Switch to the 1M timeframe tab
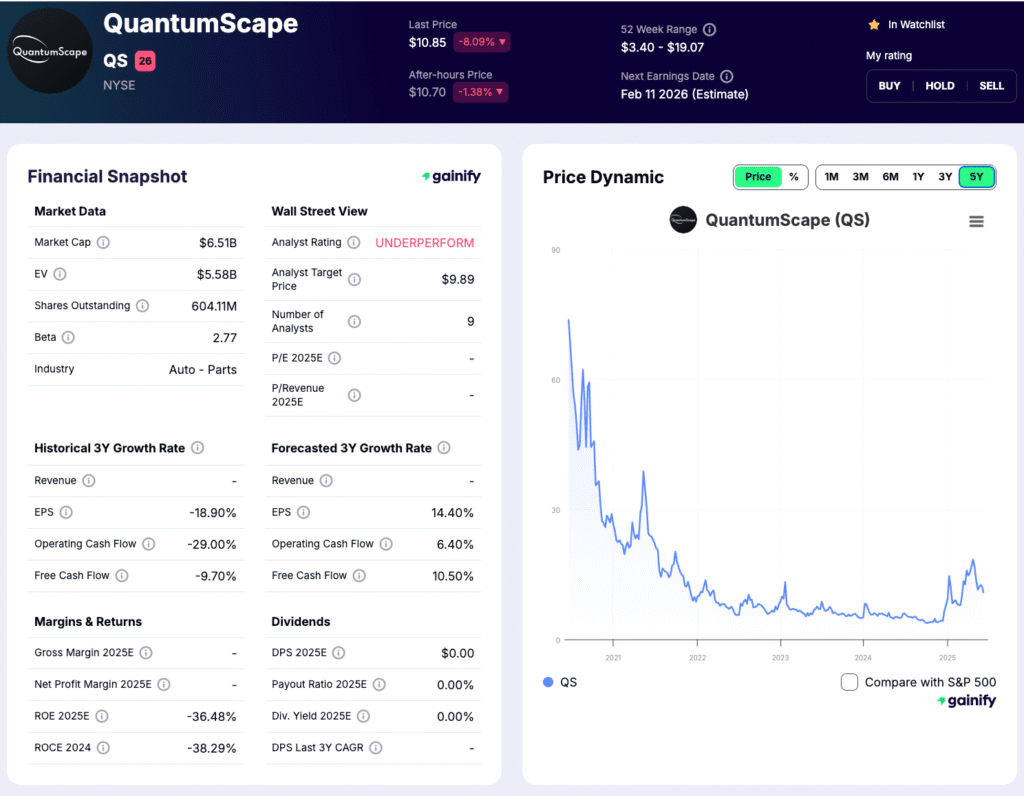This screenshot has width=1024, height=796. [831, 177]
